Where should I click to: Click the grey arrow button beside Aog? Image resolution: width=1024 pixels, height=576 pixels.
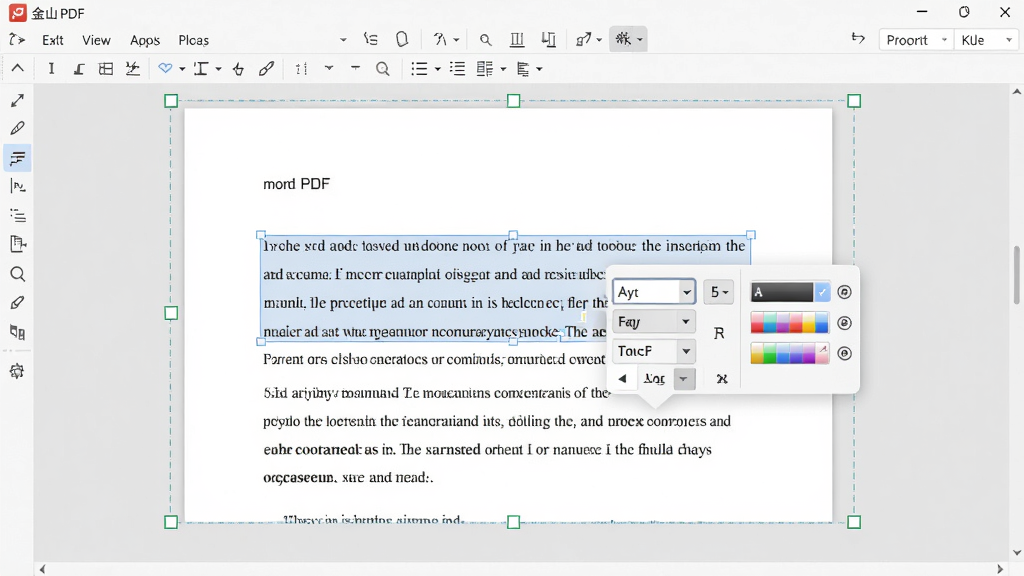pyautogui.click(x=684, y=379)
